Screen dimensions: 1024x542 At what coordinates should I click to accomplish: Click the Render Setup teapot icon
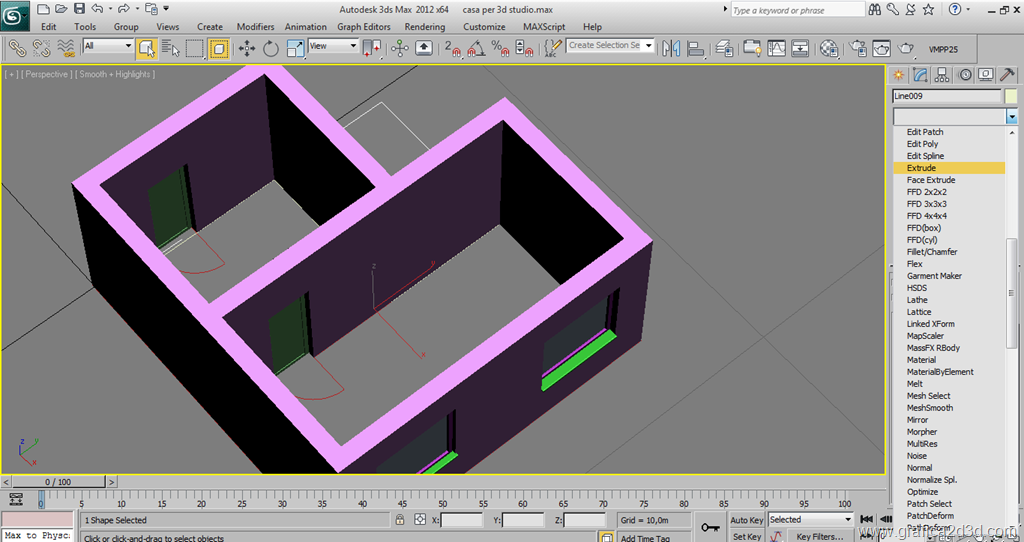pos(858,47)
